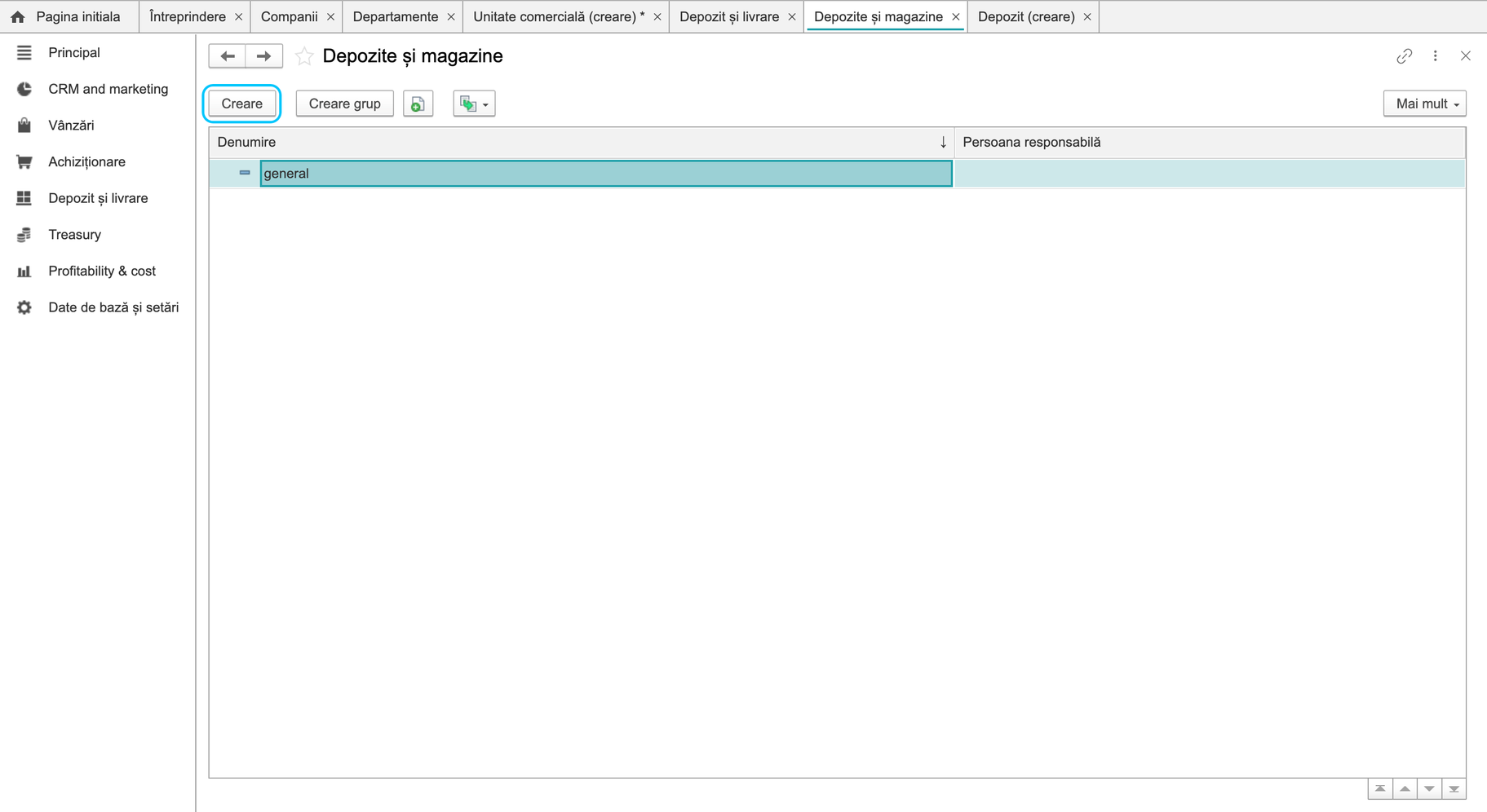Open Depozit și livrare in sidebar
The height and width of the screenshot is (812, 1487).
[x=98, y=198]
